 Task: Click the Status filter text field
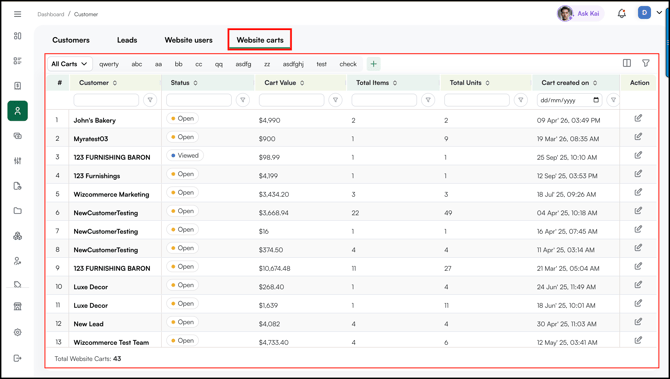[199, 100]
